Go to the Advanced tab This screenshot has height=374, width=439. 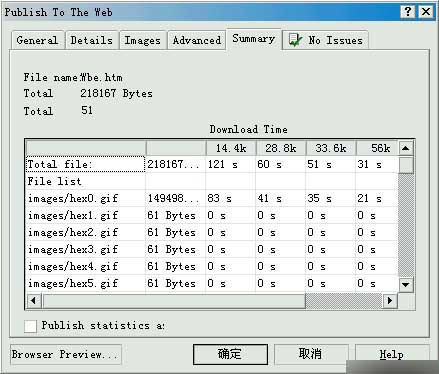pyautogui.click(x=197, y=40)
